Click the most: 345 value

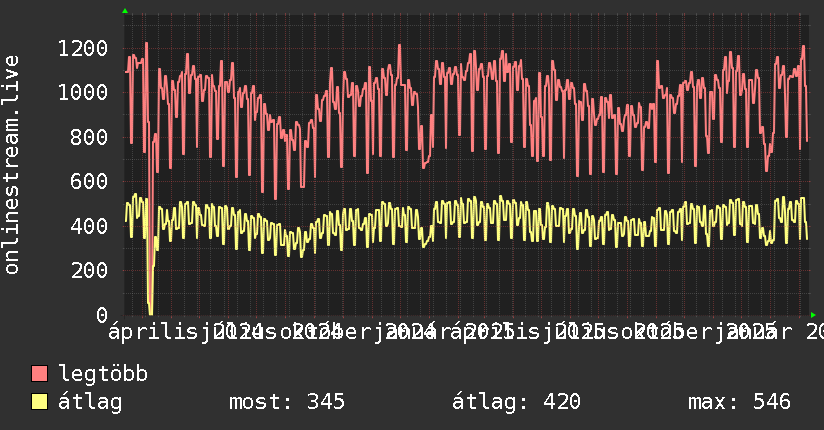[287, 402]
